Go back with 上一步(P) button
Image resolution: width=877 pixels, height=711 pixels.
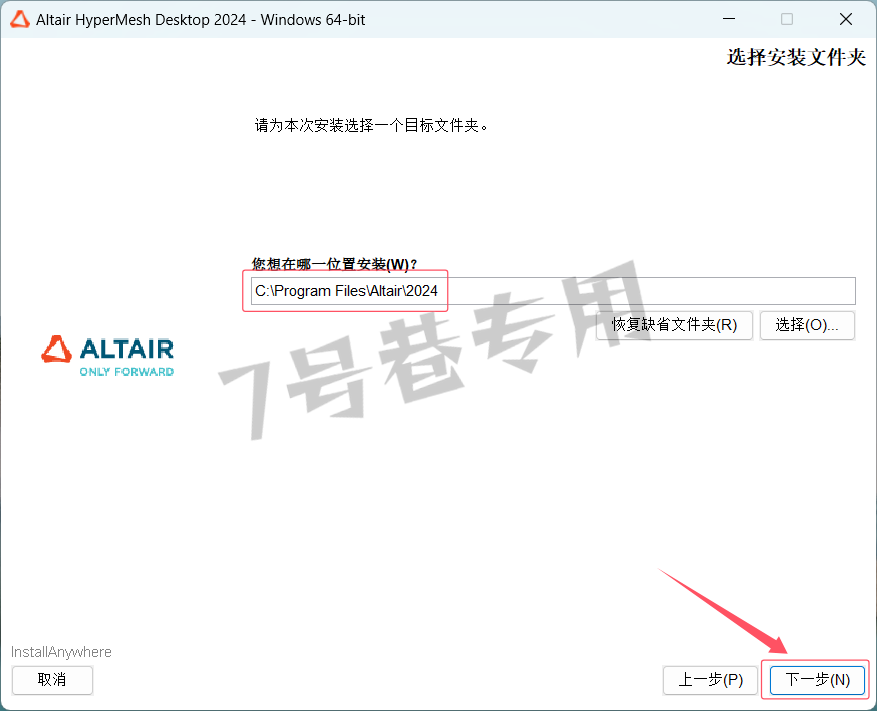click(710, 680)
